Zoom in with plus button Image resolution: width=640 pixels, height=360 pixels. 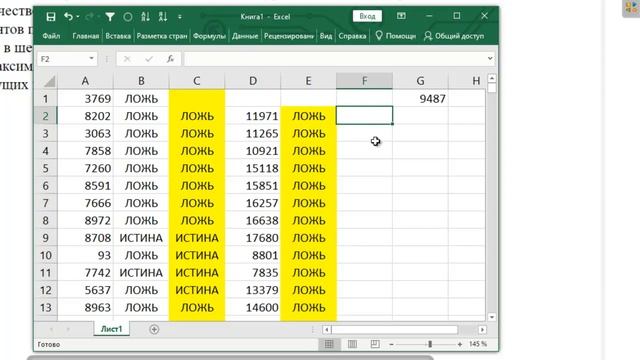(x=460, y=344)
